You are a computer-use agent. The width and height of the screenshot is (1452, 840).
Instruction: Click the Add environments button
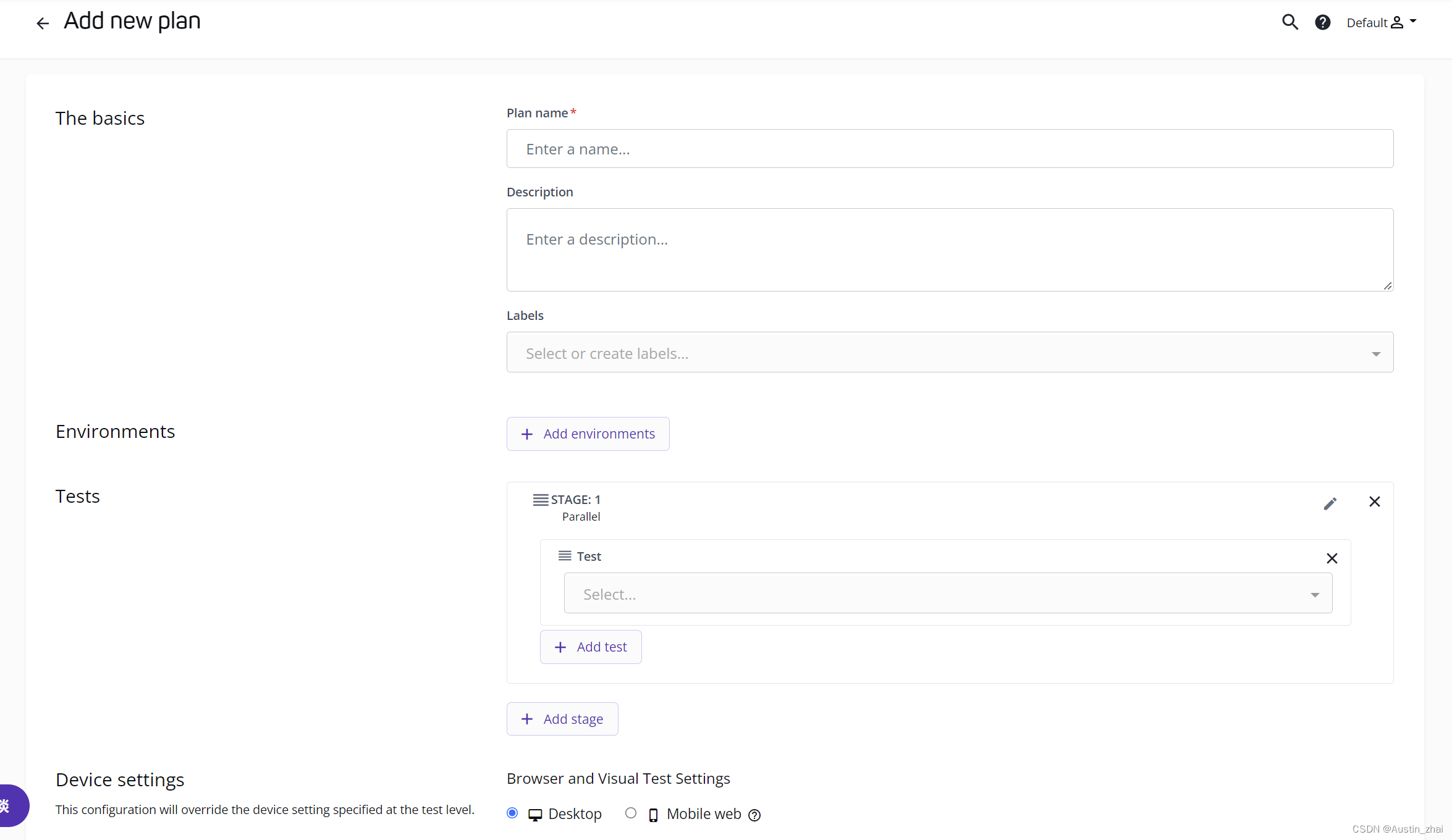588,434
